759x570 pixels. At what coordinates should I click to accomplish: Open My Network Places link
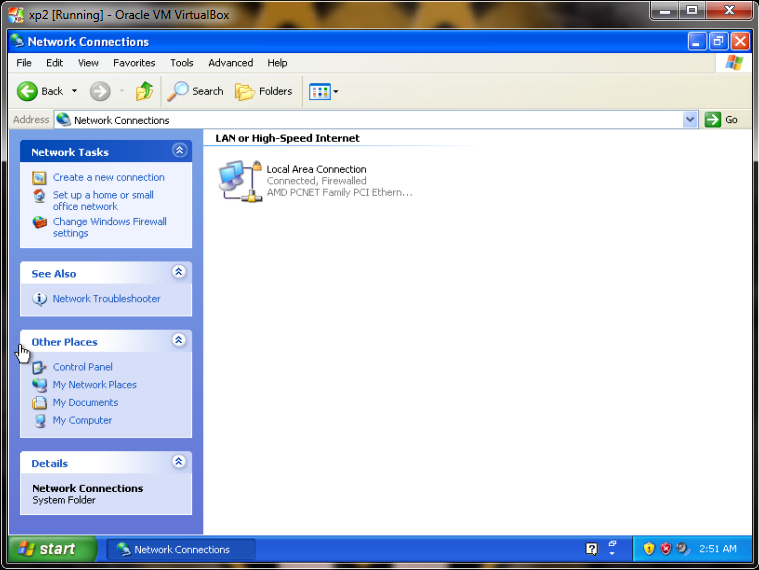coord(94,385)
